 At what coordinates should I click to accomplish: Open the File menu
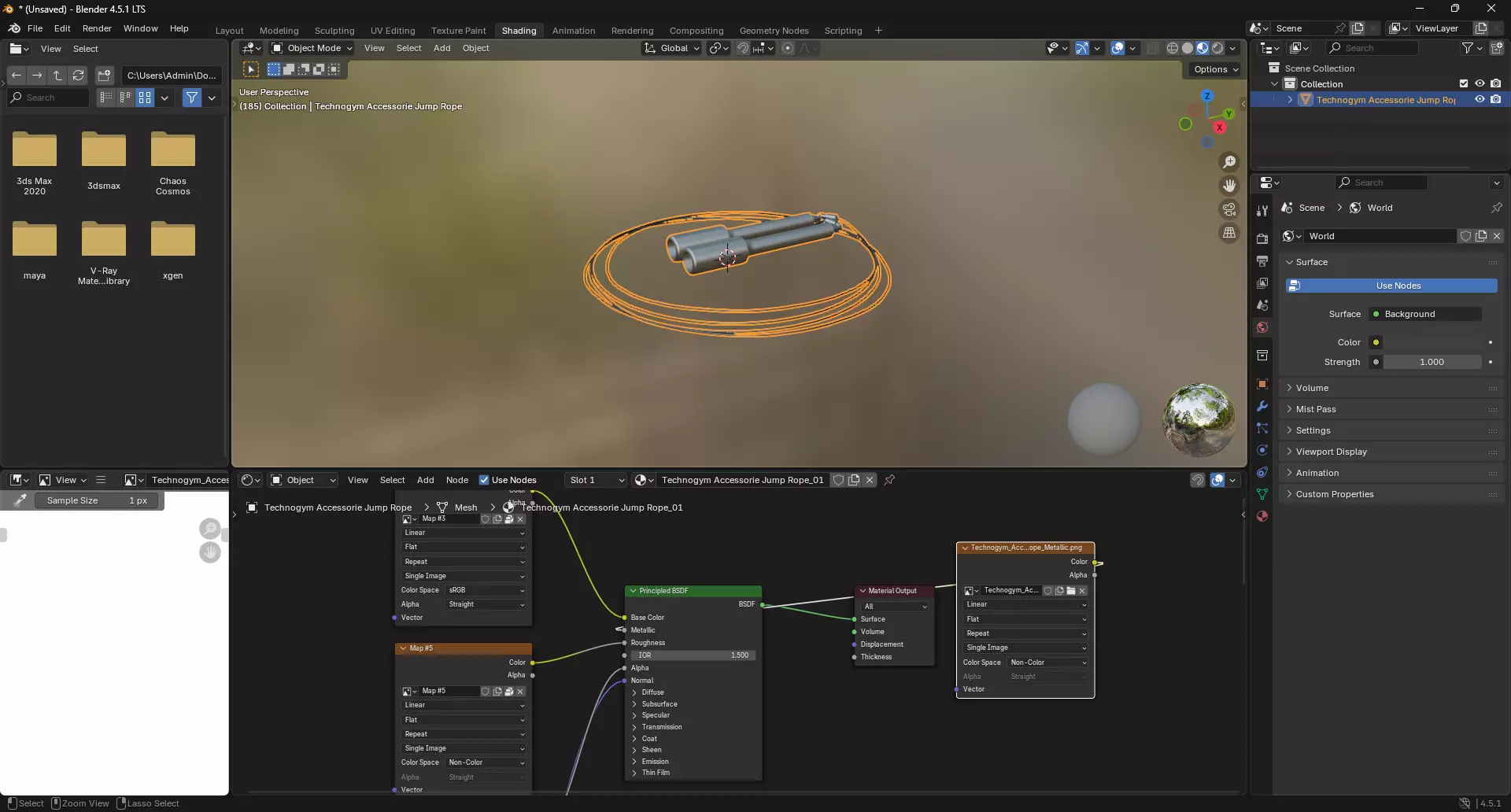coord(35,28)
